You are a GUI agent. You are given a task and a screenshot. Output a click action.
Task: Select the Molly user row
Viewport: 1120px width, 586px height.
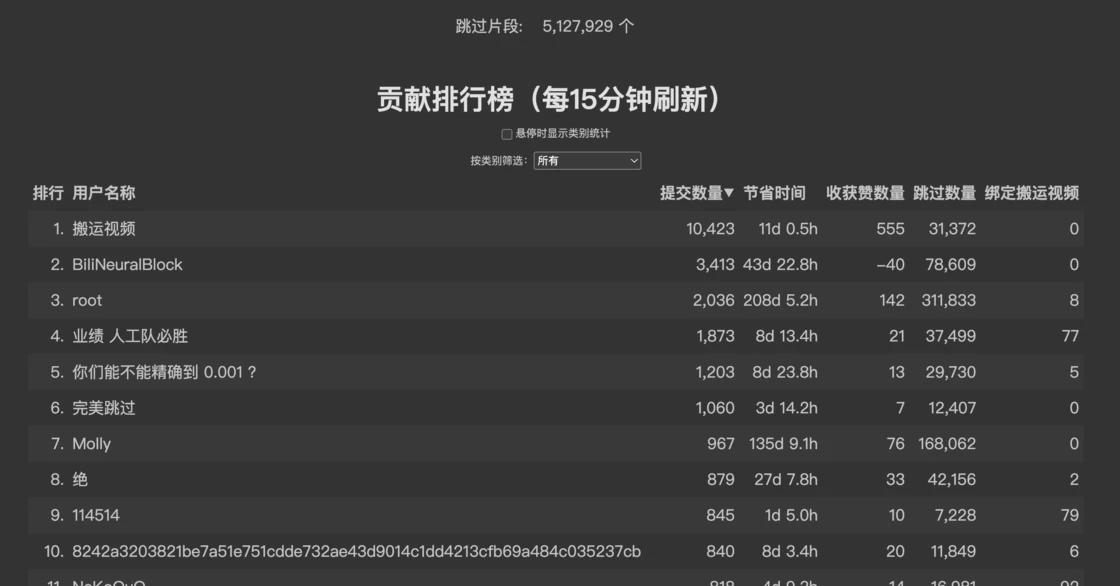(91, 443)
